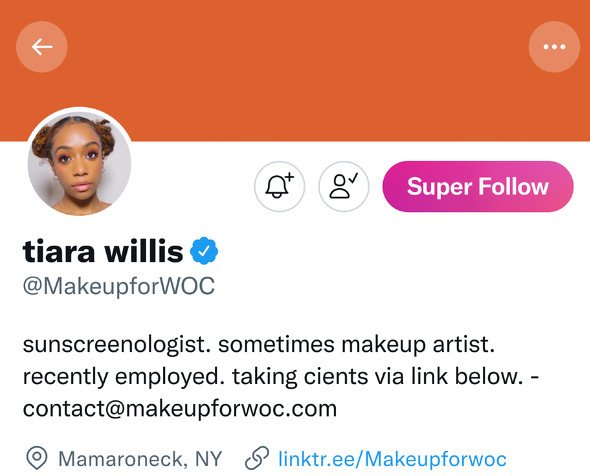
Task: Tap the checkmark on the person icon
Action: click(353, 177)
